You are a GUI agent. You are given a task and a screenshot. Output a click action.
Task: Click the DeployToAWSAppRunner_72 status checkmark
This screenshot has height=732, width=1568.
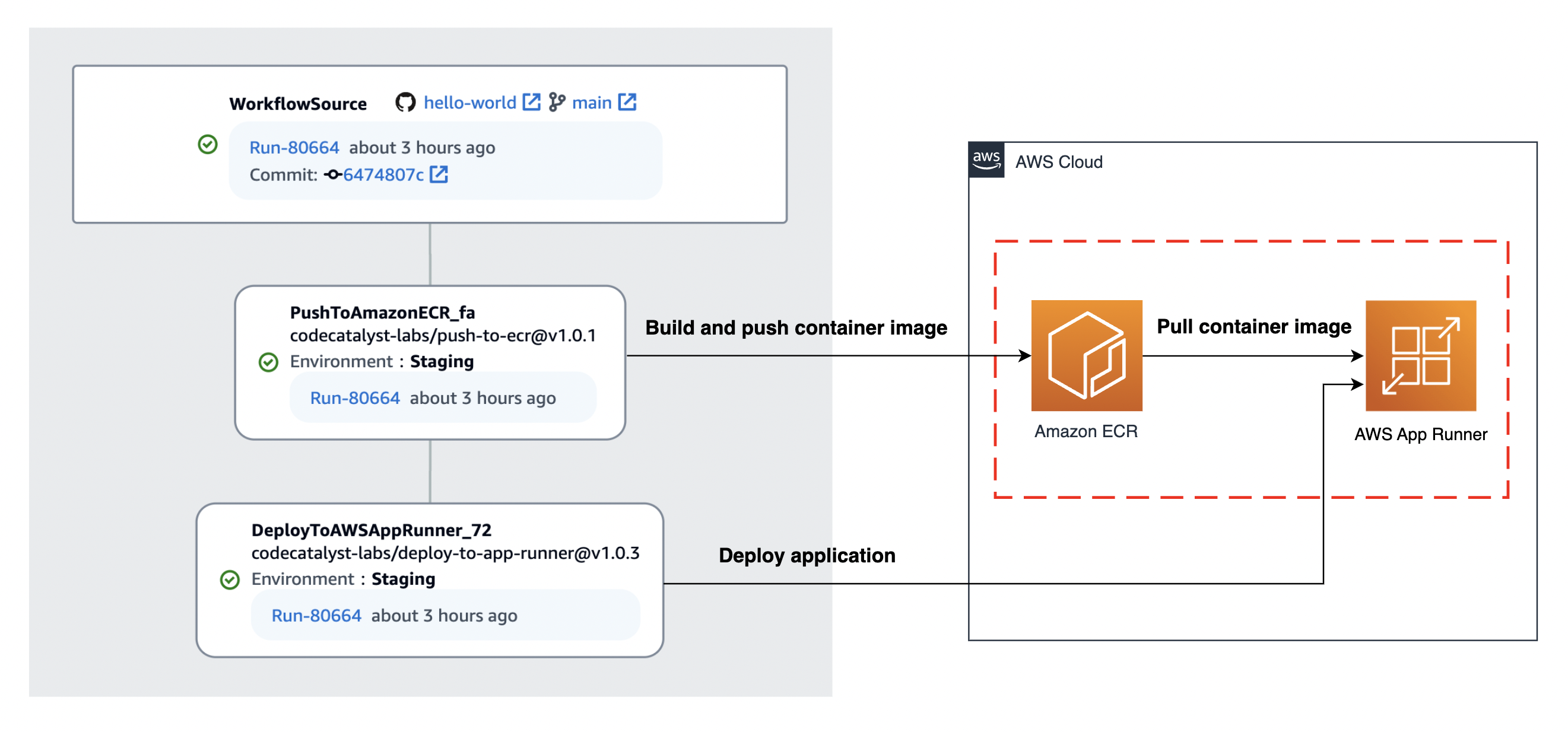pyautogui.click(x=231, y=580)
